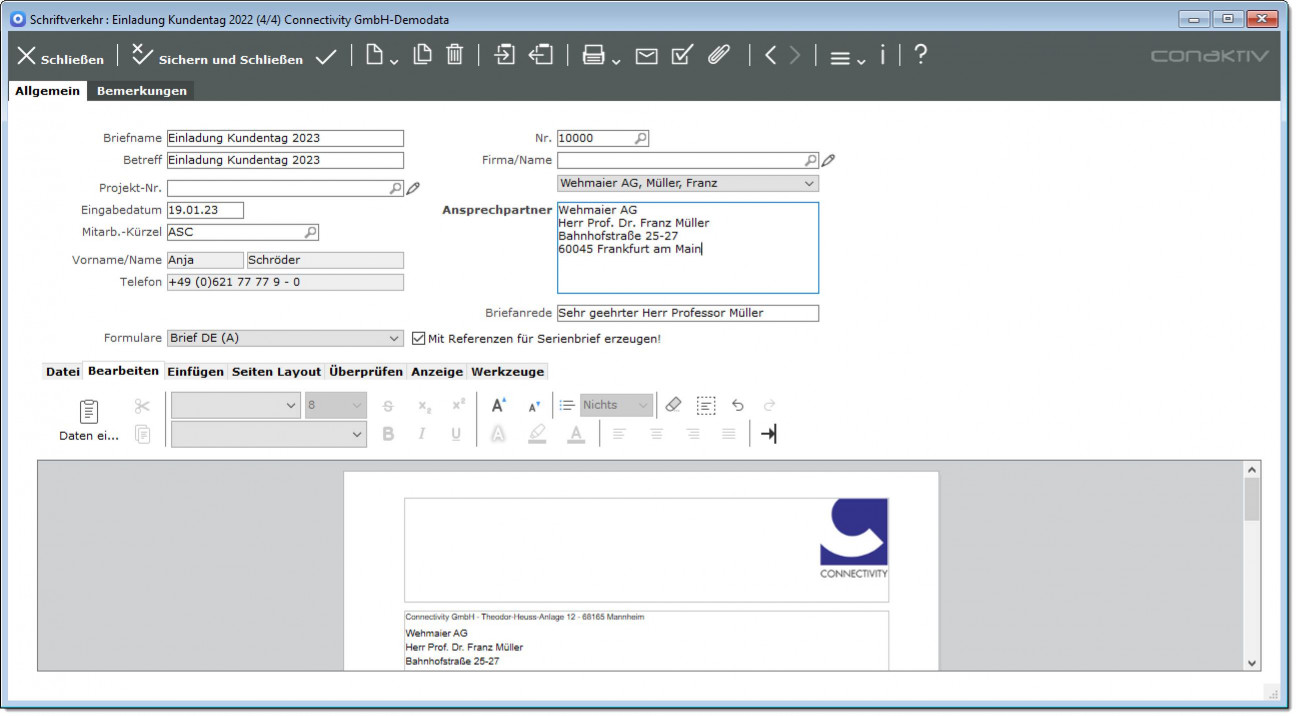Open the list style Nichts dropdown
Screen dimensions: 1296x716
click(x=616, y=405)
